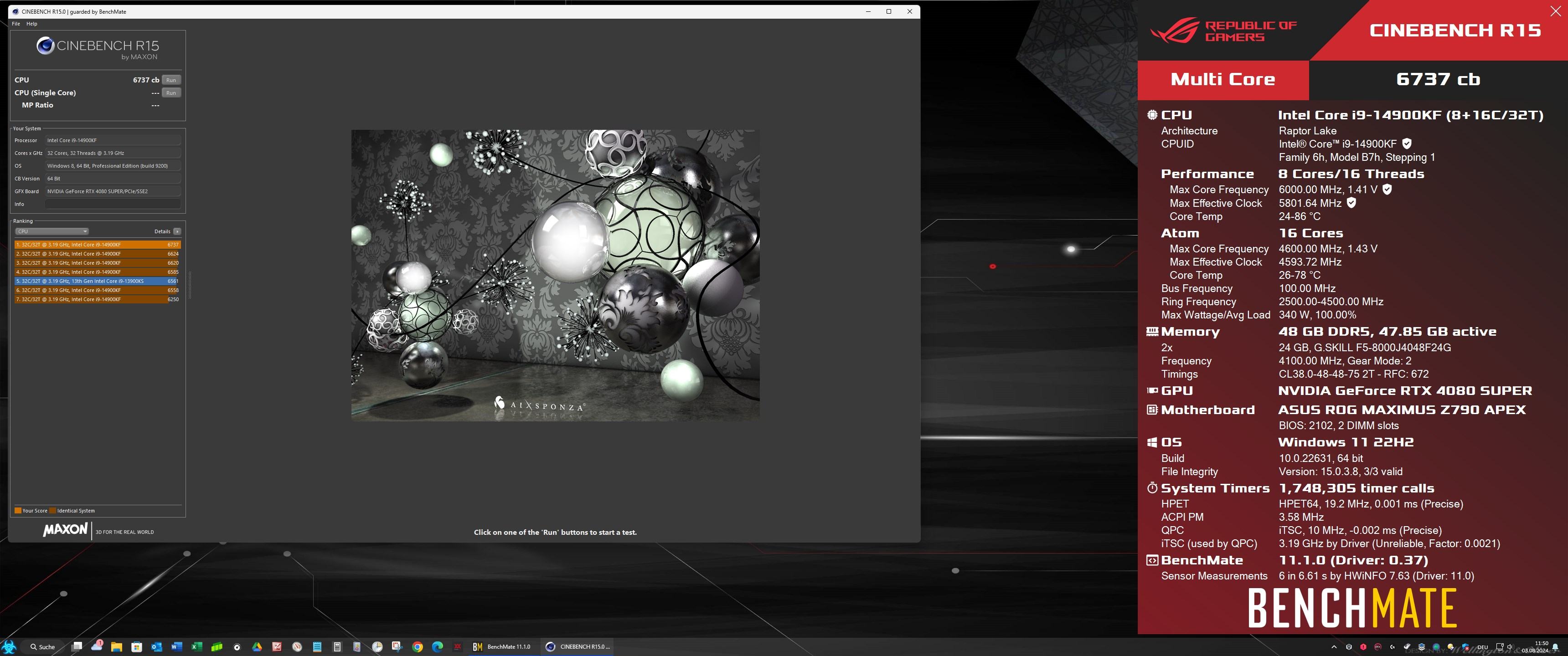Open Excel from the taskbar

click(196, 647)
